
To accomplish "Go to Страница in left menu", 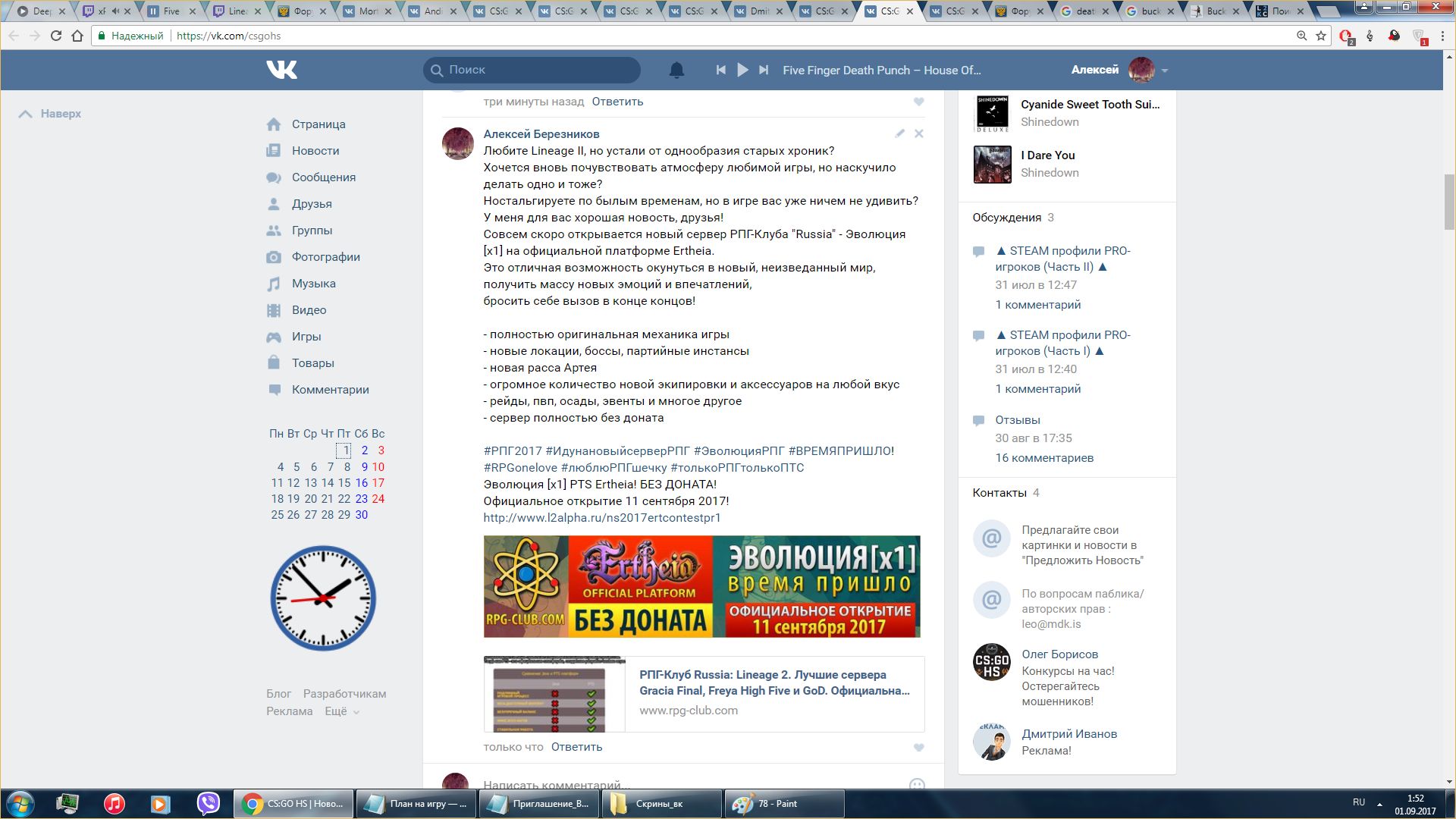I will click(x=318, y=124).
